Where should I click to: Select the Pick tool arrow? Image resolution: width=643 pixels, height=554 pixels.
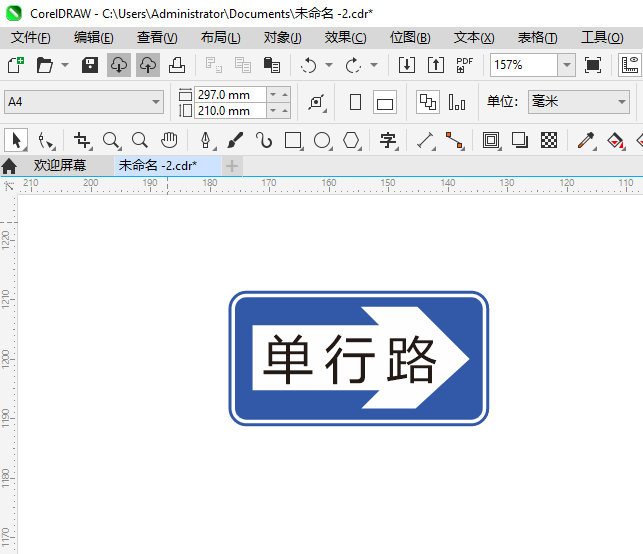click(x=16, y=140)
